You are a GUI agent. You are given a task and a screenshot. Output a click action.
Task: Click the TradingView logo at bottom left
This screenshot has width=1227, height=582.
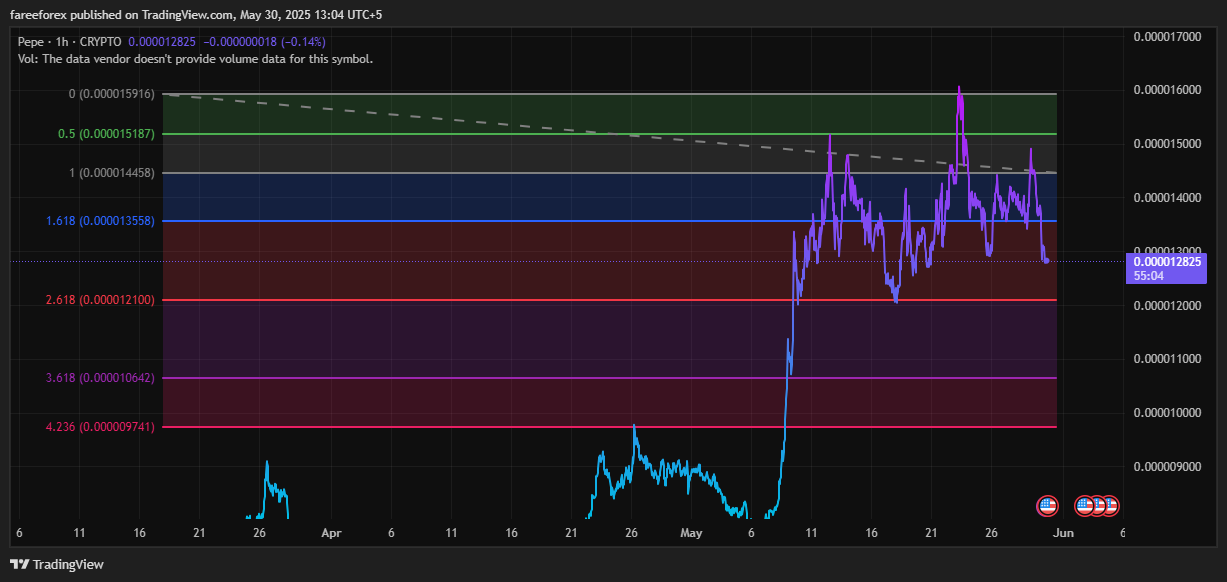pos(57,564)
